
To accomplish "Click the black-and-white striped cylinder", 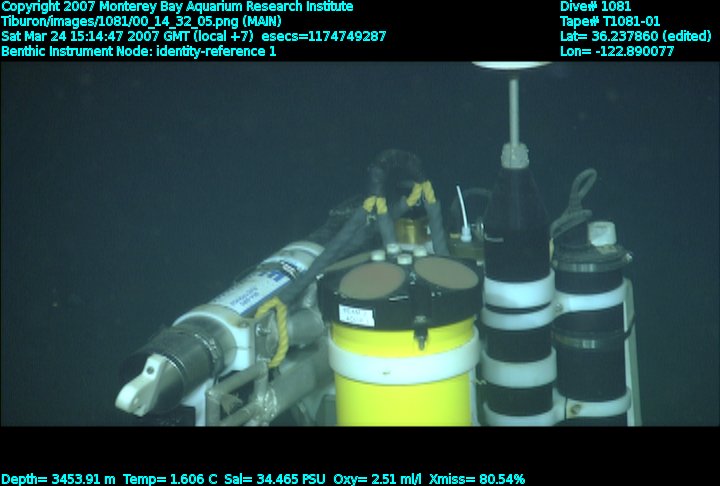I will pyautogui.click(x=518, y=320).
